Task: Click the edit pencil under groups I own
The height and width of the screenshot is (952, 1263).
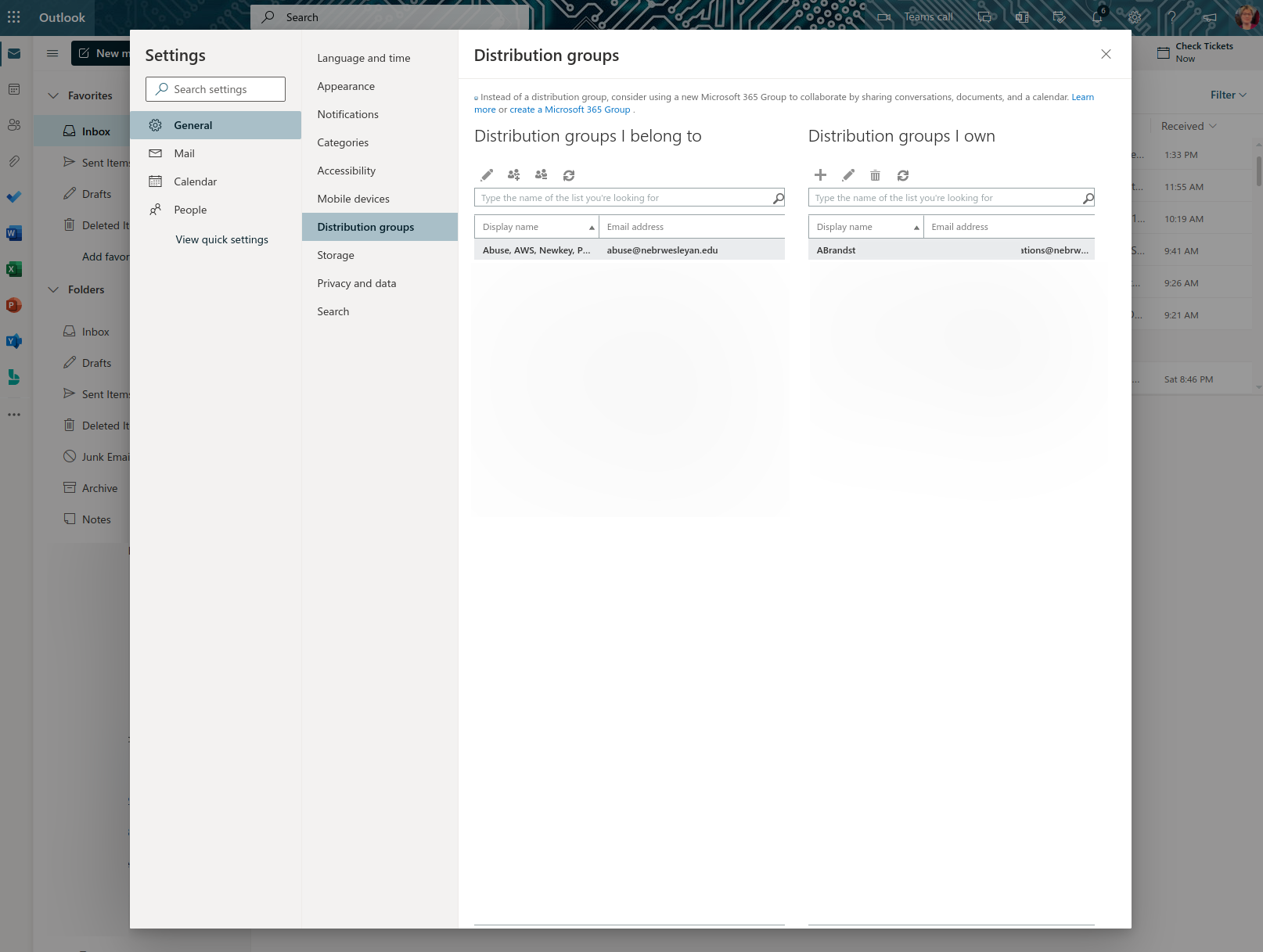Action: coord(848,175)
